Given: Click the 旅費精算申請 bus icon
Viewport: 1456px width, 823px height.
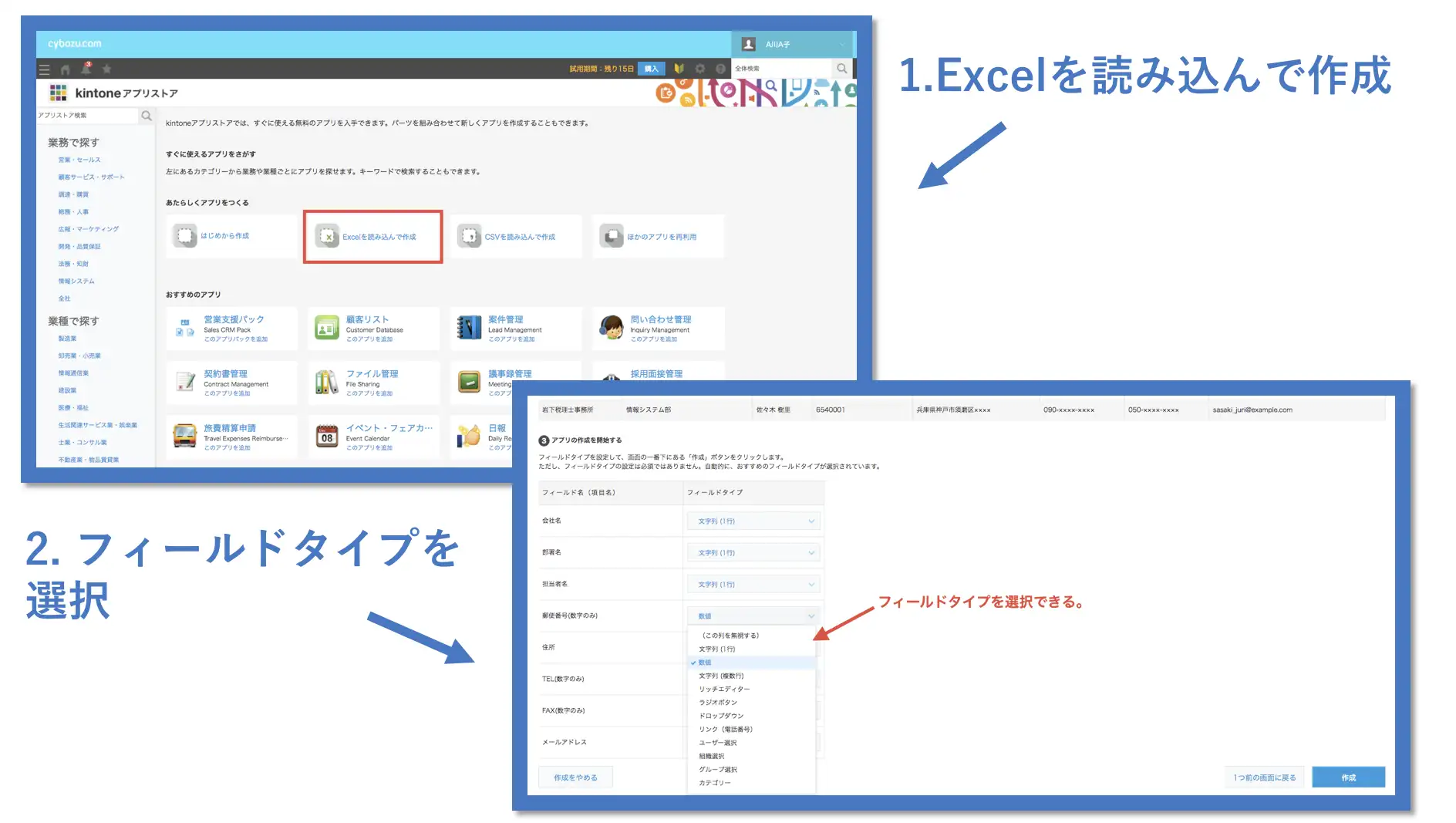Looking at the screenshot, I should 185,436.
